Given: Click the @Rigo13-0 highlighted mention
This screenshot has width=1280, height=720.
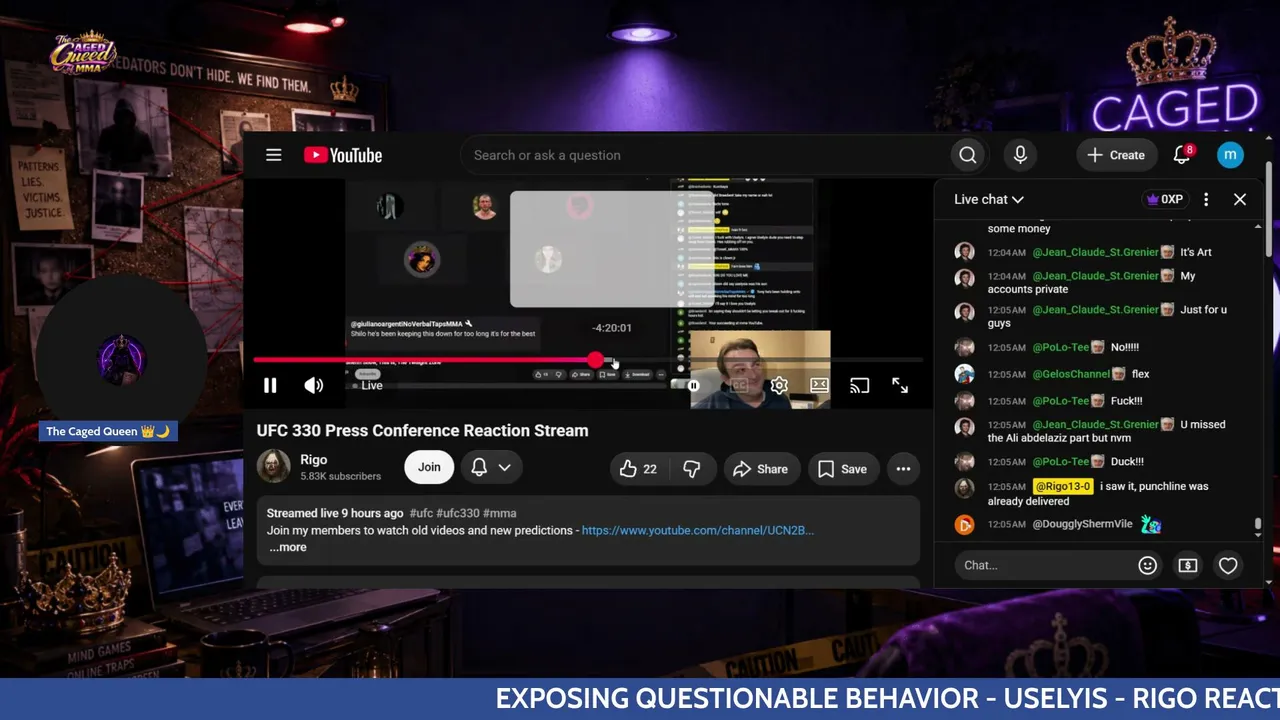Looking at the screenshot, I should click(1063, 486).
